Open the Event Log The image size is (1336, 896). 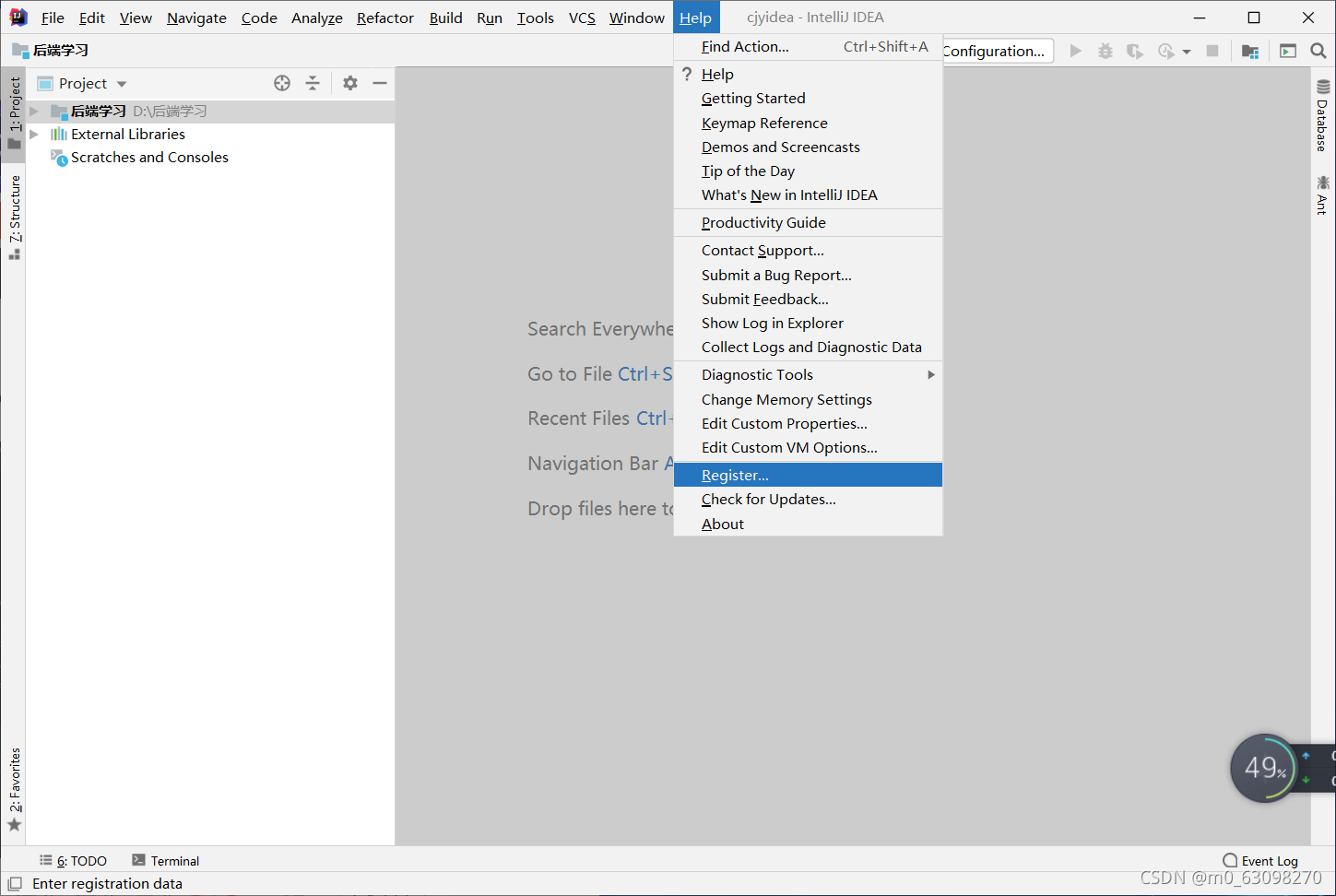click(1259, 860)
